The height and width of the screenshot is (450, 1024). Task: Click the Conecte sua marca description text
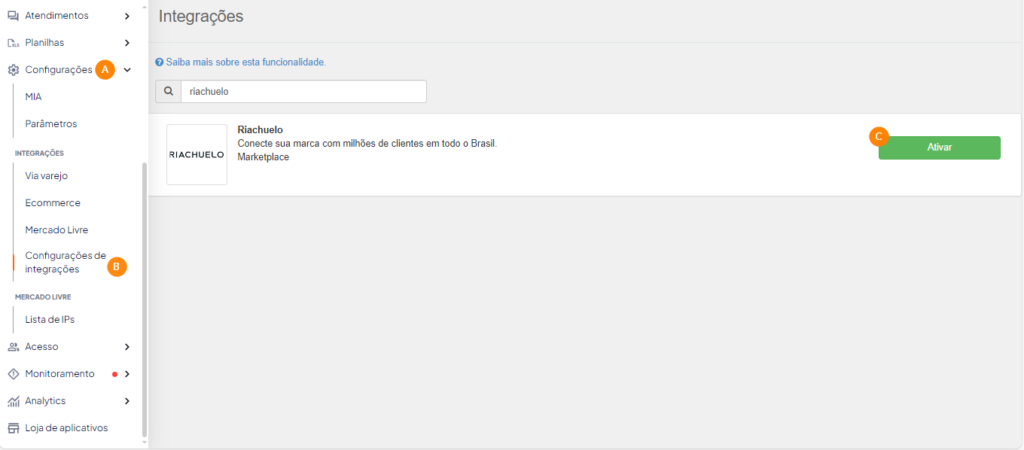coord(368,144)
